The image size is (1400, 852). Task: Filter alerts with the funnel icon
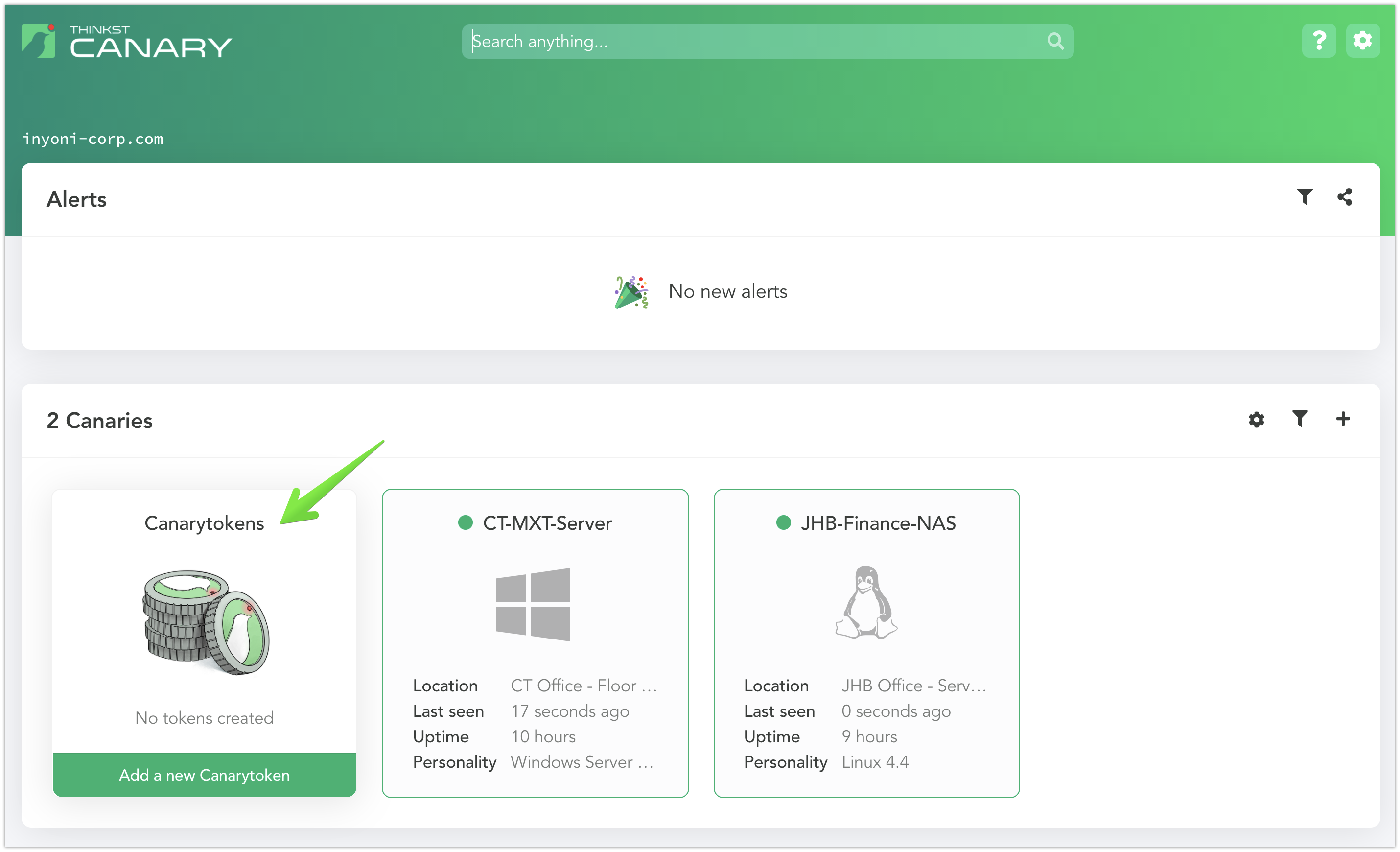point(1305,197)
